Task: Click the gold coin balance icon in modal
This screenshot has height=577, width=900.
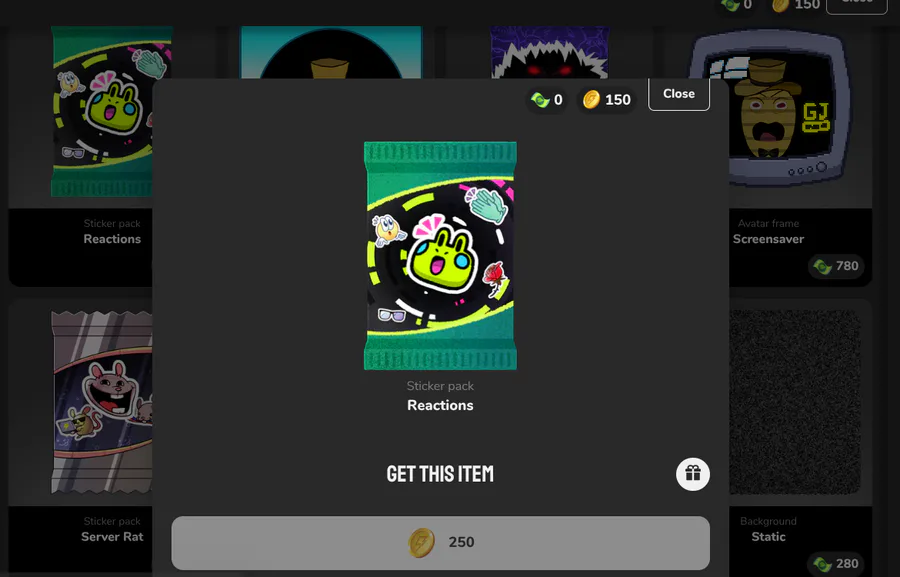Action: [591, 100]
